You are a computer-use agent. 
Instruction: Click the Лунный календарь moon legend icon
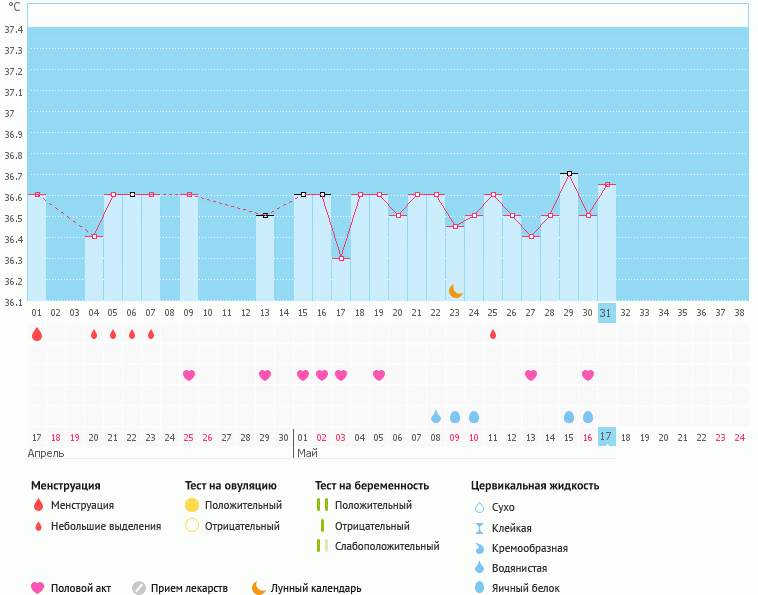click(259, 588)
